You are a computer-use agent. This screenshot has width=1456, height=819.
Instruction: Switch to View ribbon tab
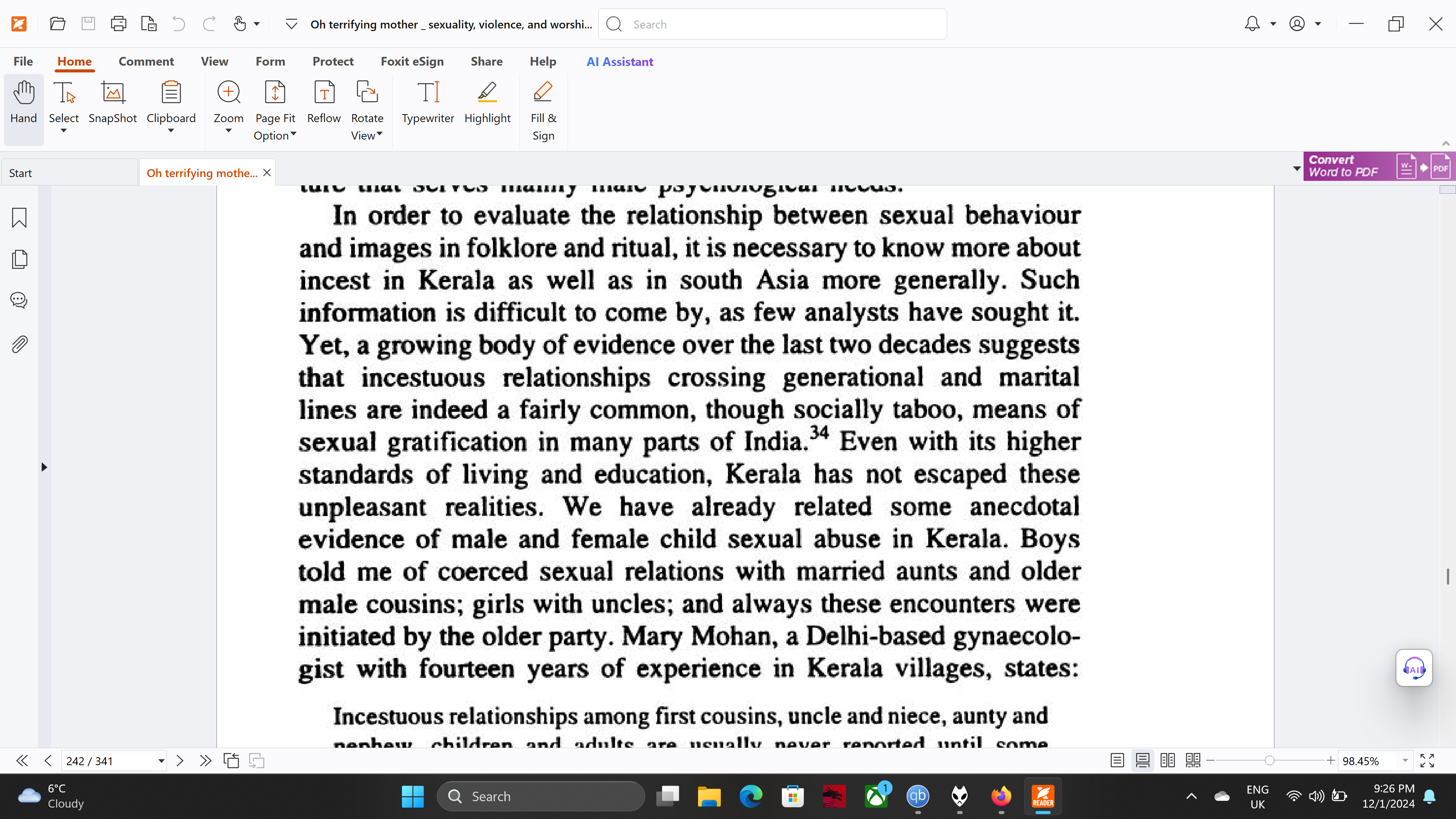(x=215, y=61)
